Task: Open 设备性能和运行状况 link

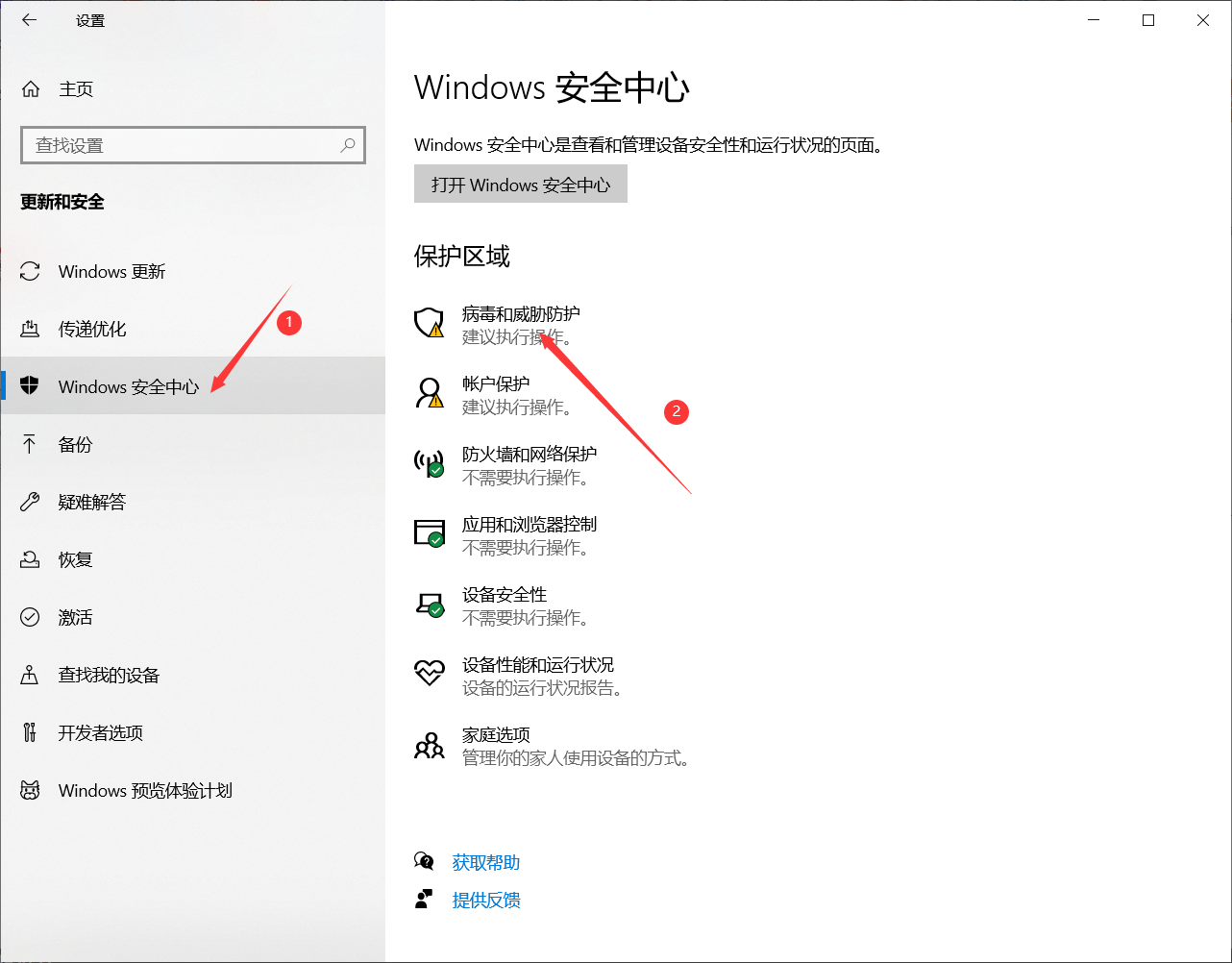Action: [x=538, y=665]
